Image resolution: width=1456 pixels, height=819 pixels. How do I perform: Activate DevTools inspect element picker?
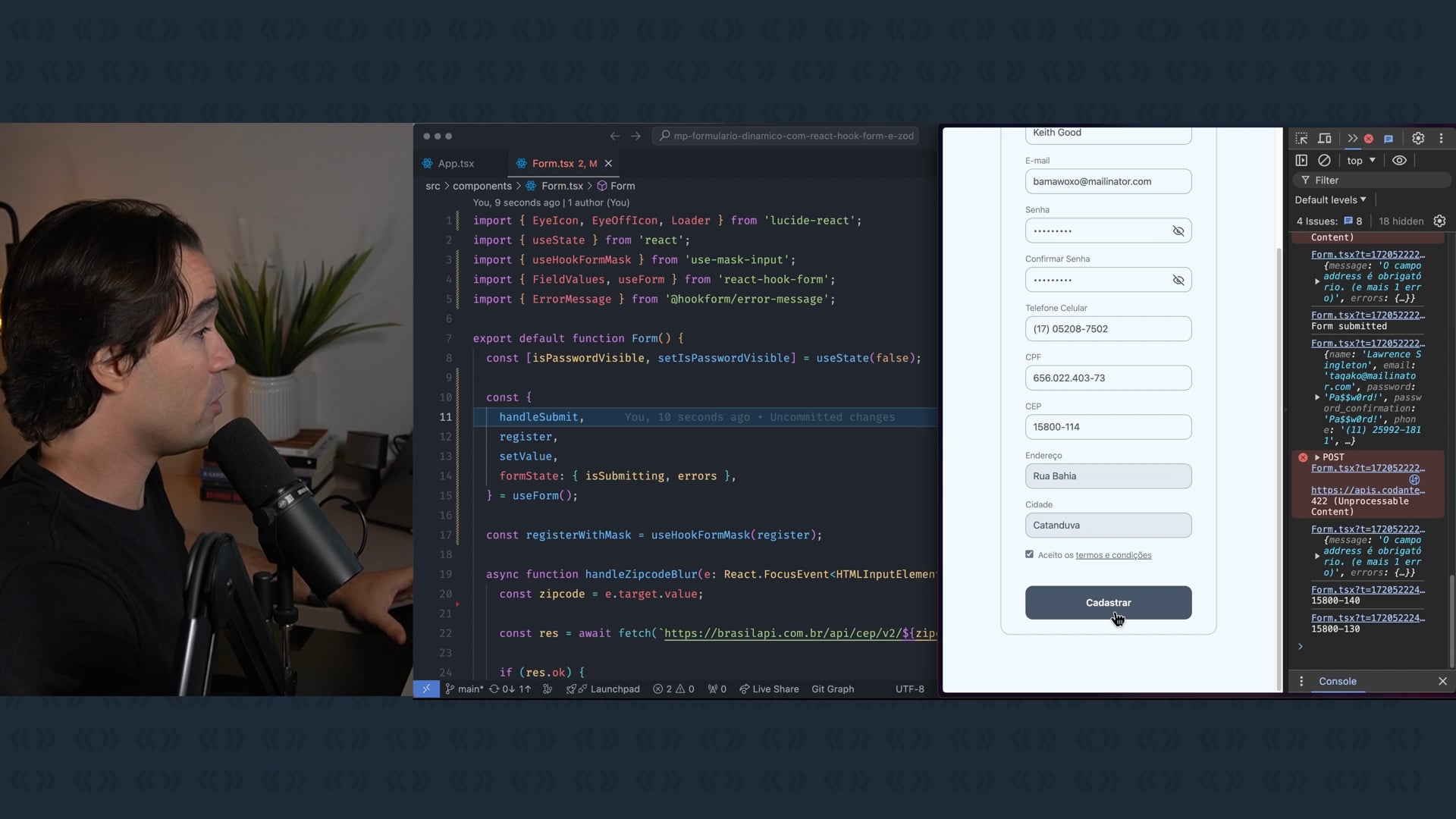pos(1301,139)
